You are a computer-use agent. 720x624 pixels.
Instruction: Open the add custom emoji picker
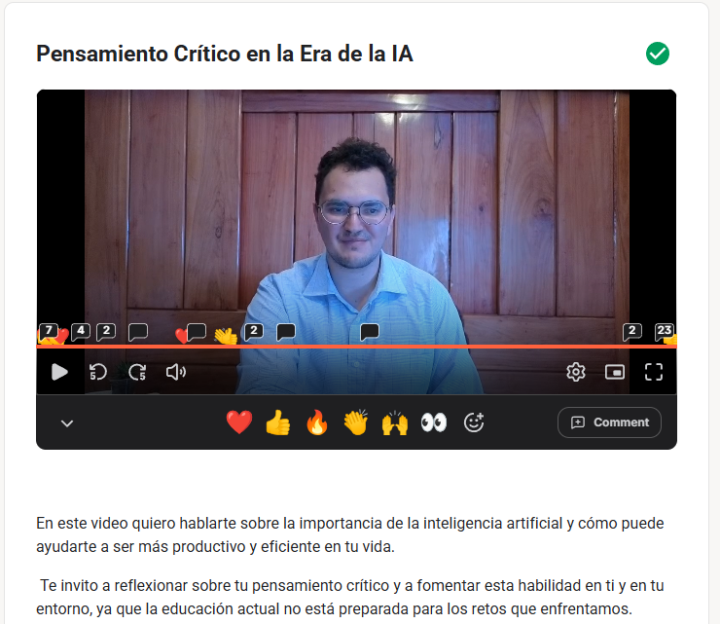click(x=473, y=422)
